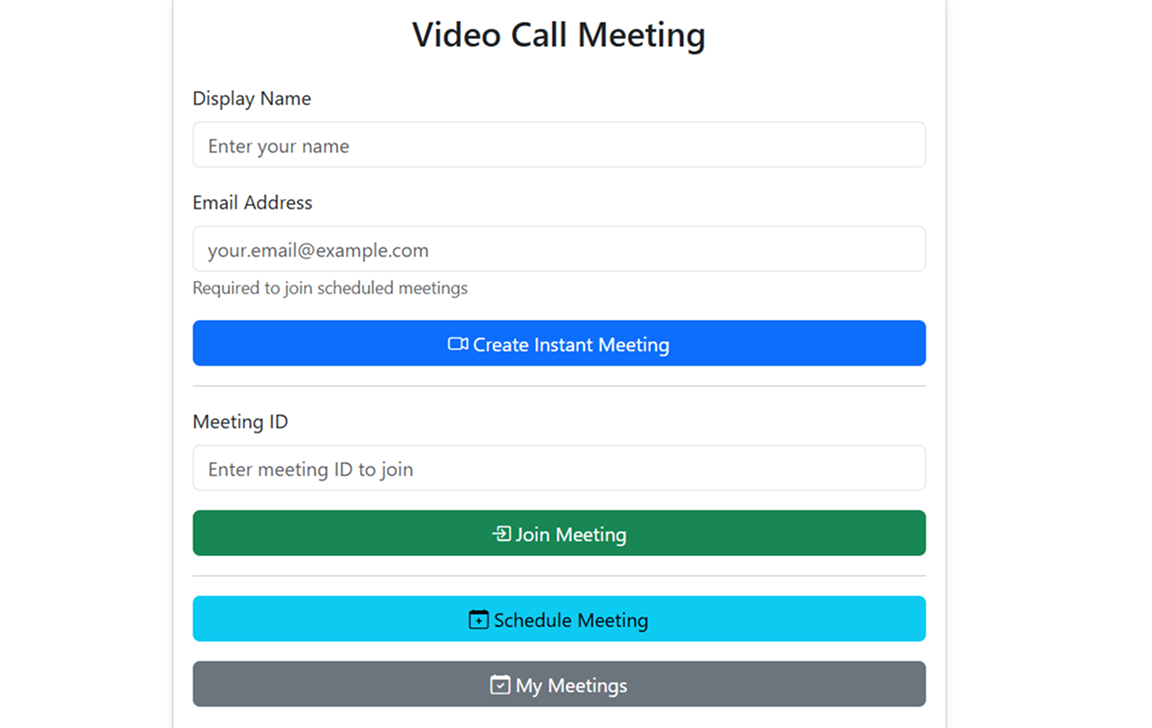Click the calendar-plus icon beside Schedule Meeting
The width and height of the screenshot is (1152, 728).
478,619
